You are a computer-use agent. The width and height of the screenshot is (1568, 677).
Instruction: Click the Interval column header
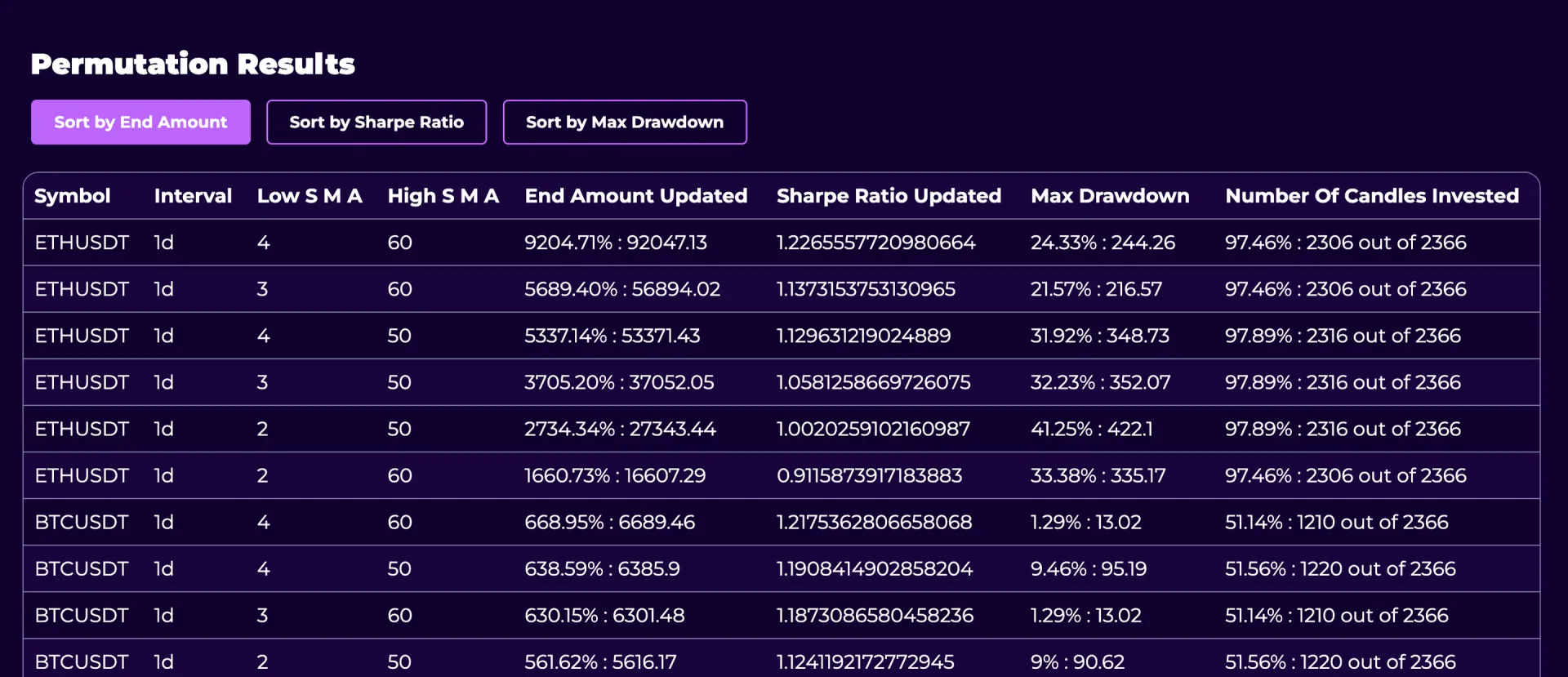coord(193,196)
